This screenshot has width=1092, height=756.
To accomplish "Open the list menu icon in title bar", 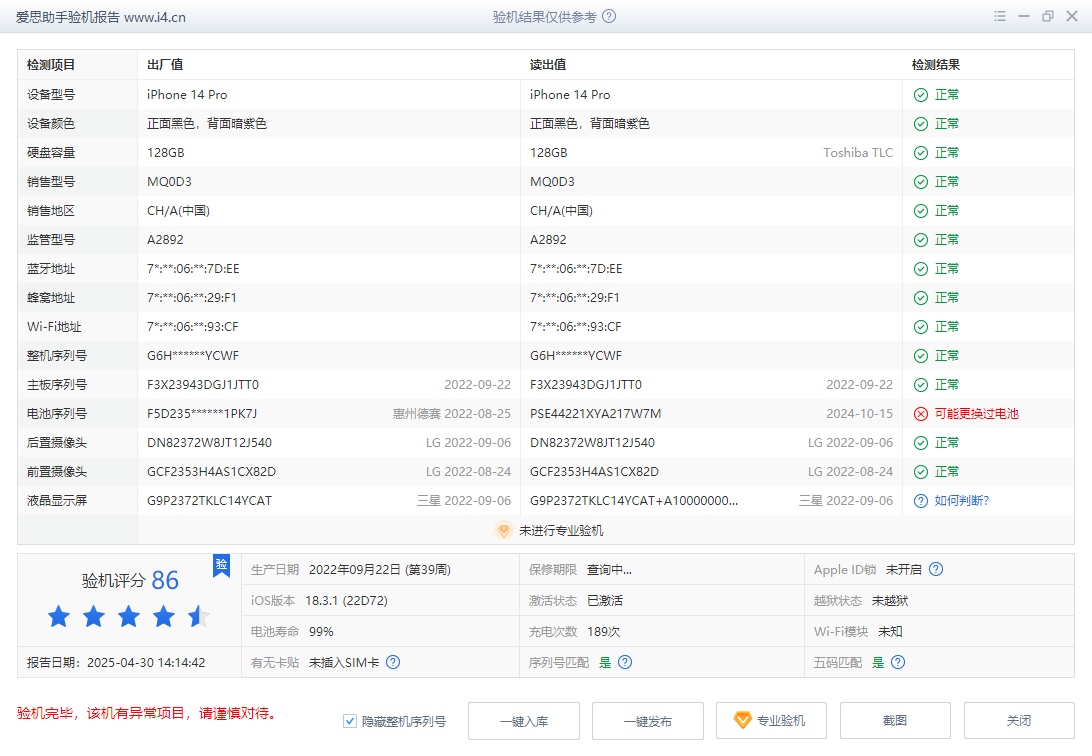I will (1000, 16).
